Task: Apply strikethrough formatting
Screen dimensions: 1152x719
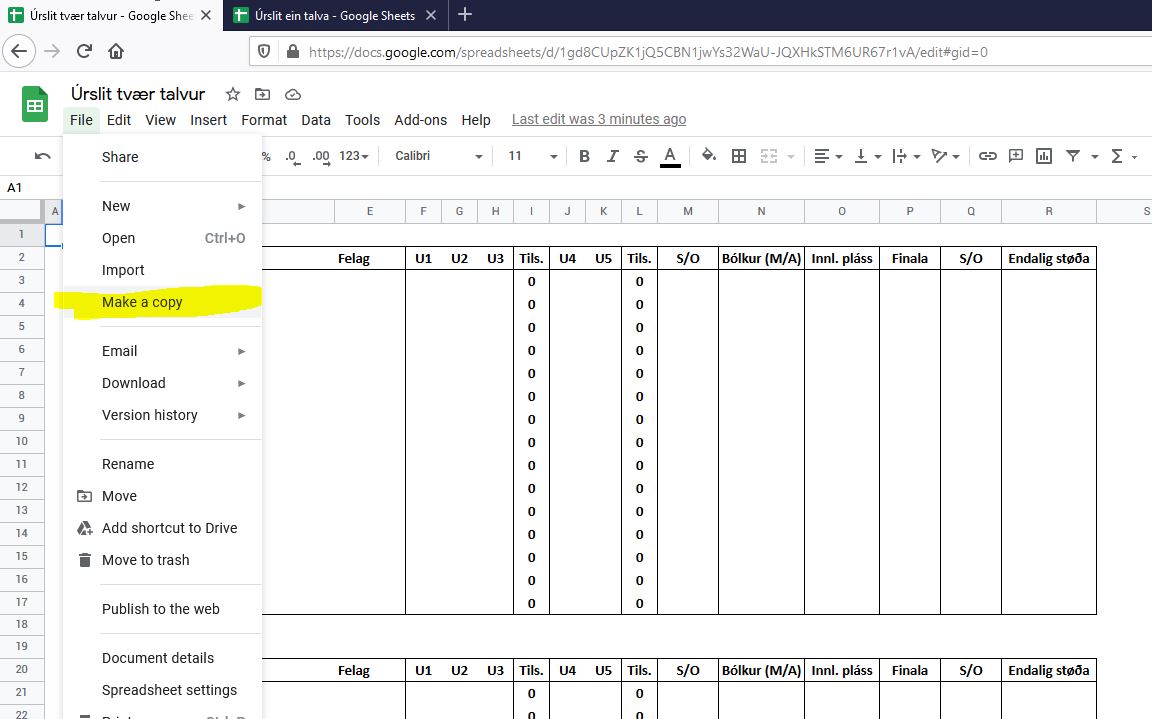Action: [641, 156]
